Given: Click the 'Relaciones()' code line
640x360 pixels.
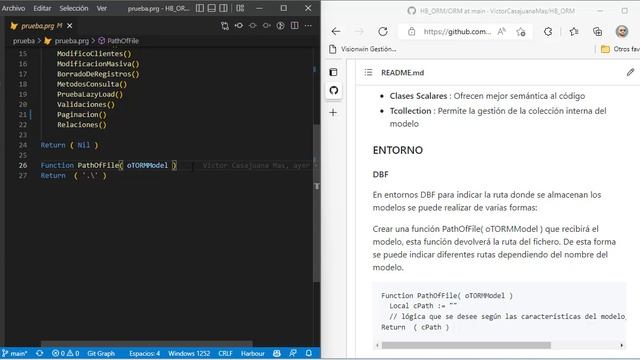Looking at the screenshot, I should pos(82,125).
